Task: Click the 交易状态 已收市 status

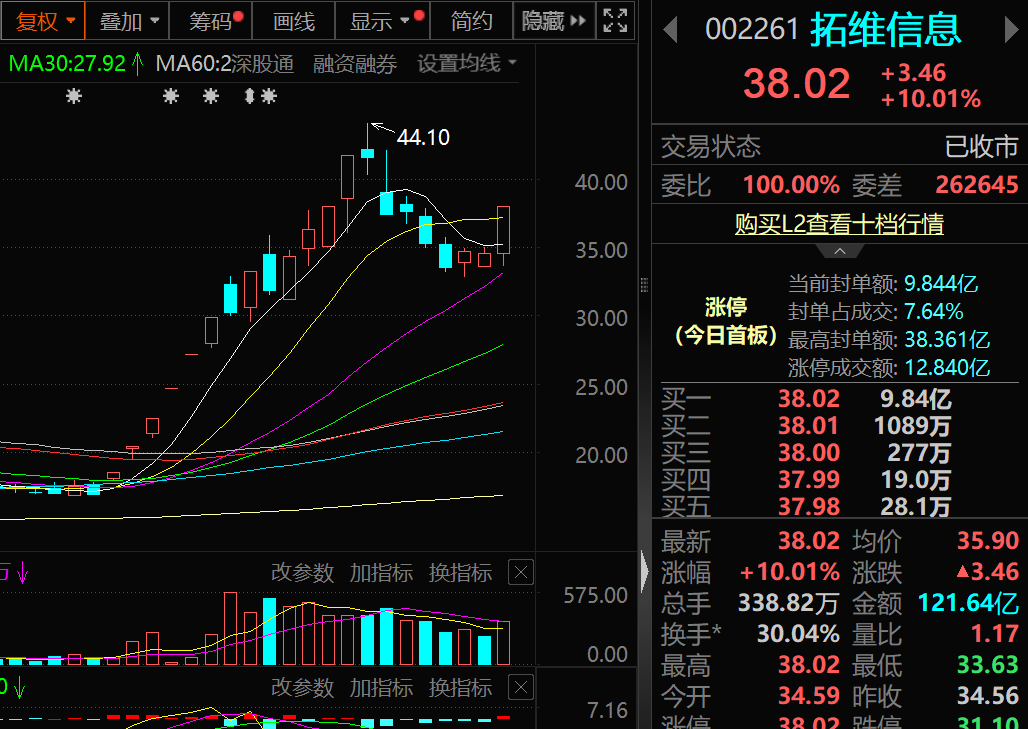Action: coord(981,146)
